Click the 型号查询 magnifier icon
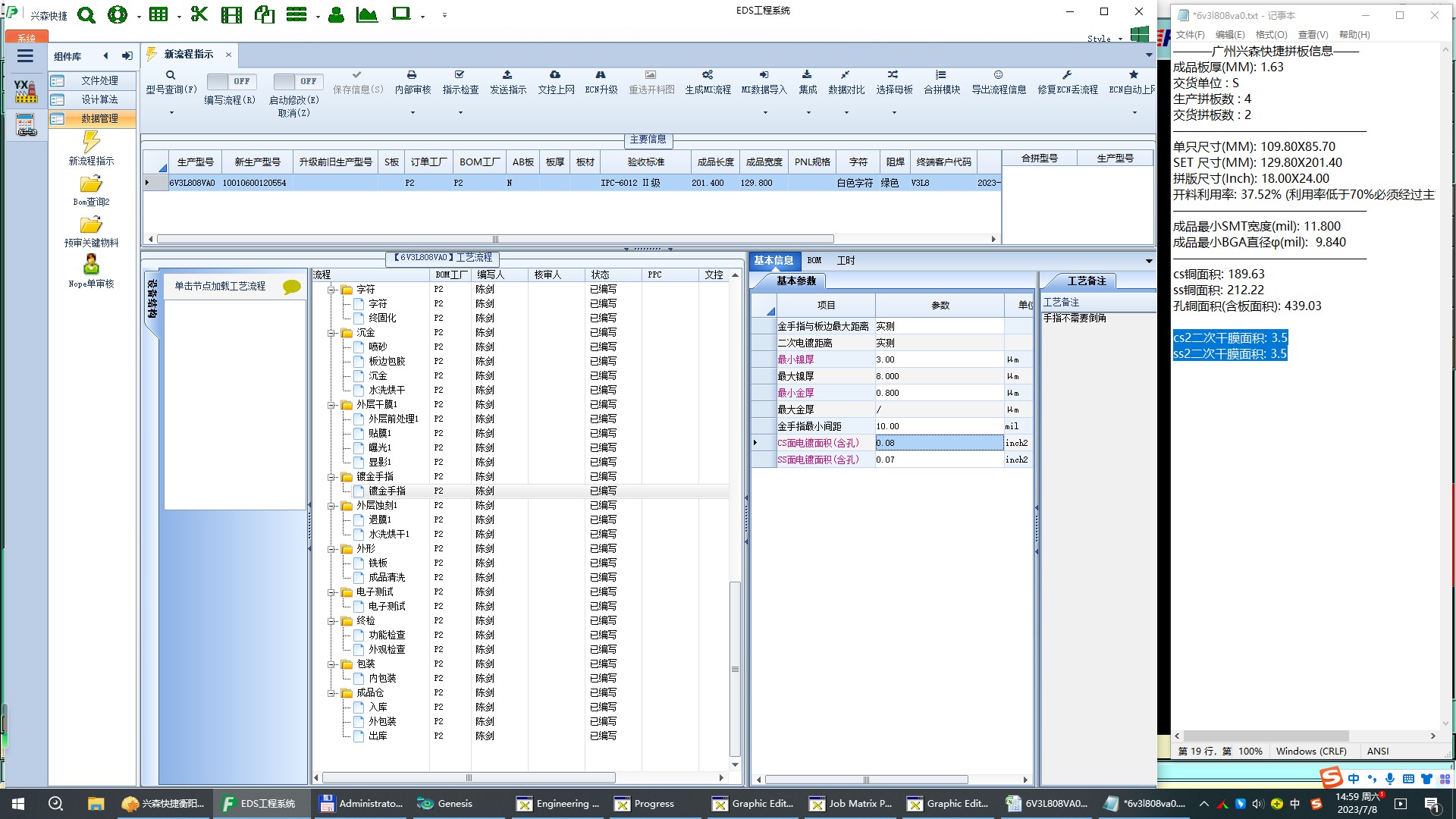This screenshot has height=819, width=1456. (171, 75)
